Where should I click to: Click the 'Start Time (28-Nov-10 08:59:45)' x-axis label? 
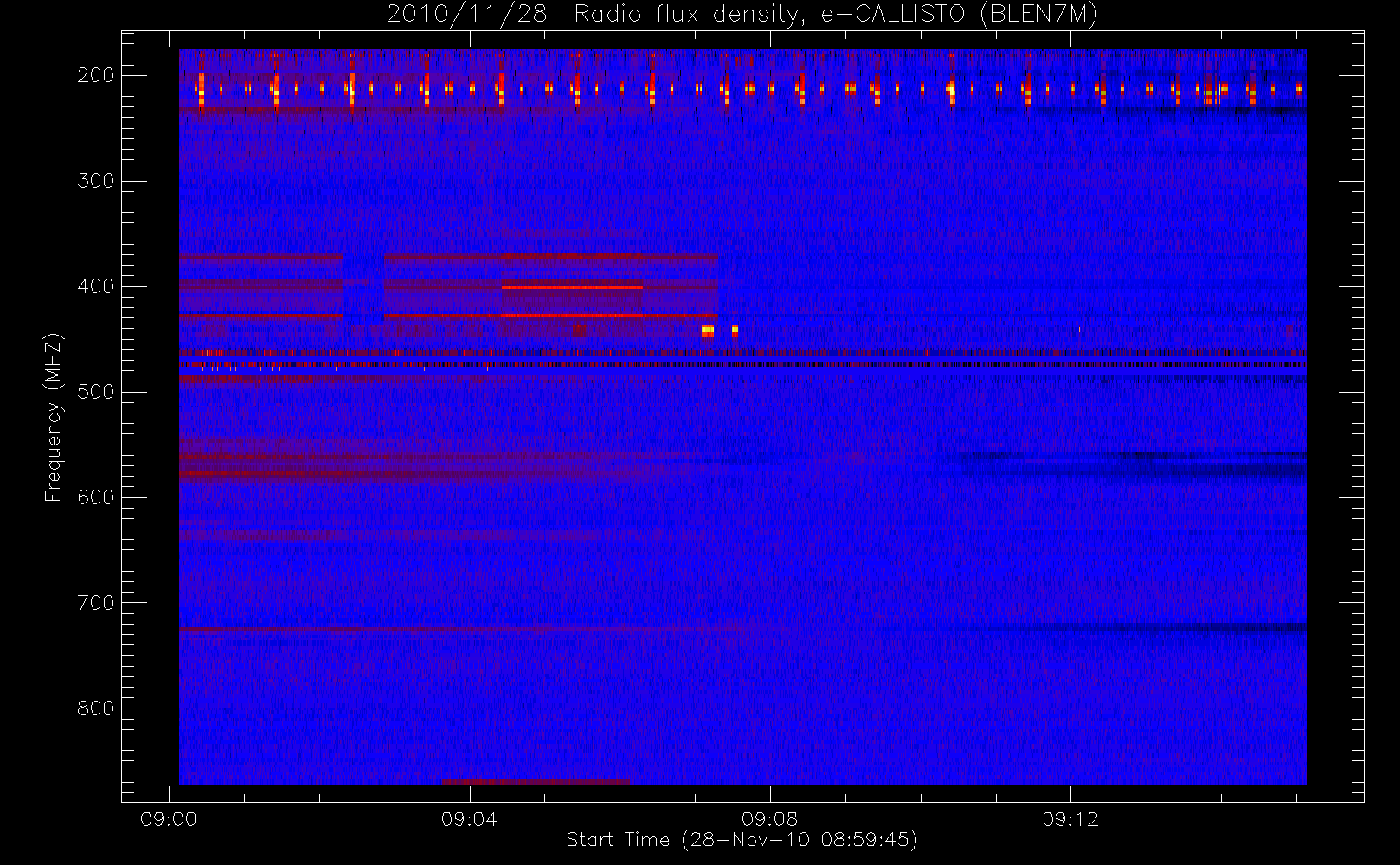click(x=742, y=840)
